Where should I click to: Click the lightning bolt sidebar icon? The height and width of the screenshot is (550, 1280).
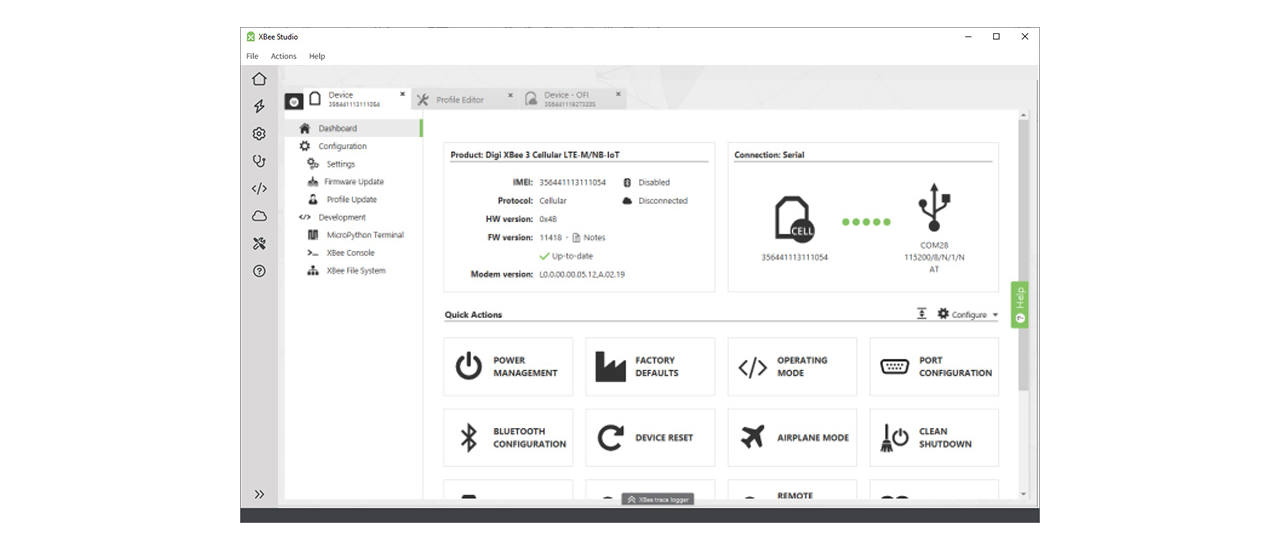coord(259,106)
